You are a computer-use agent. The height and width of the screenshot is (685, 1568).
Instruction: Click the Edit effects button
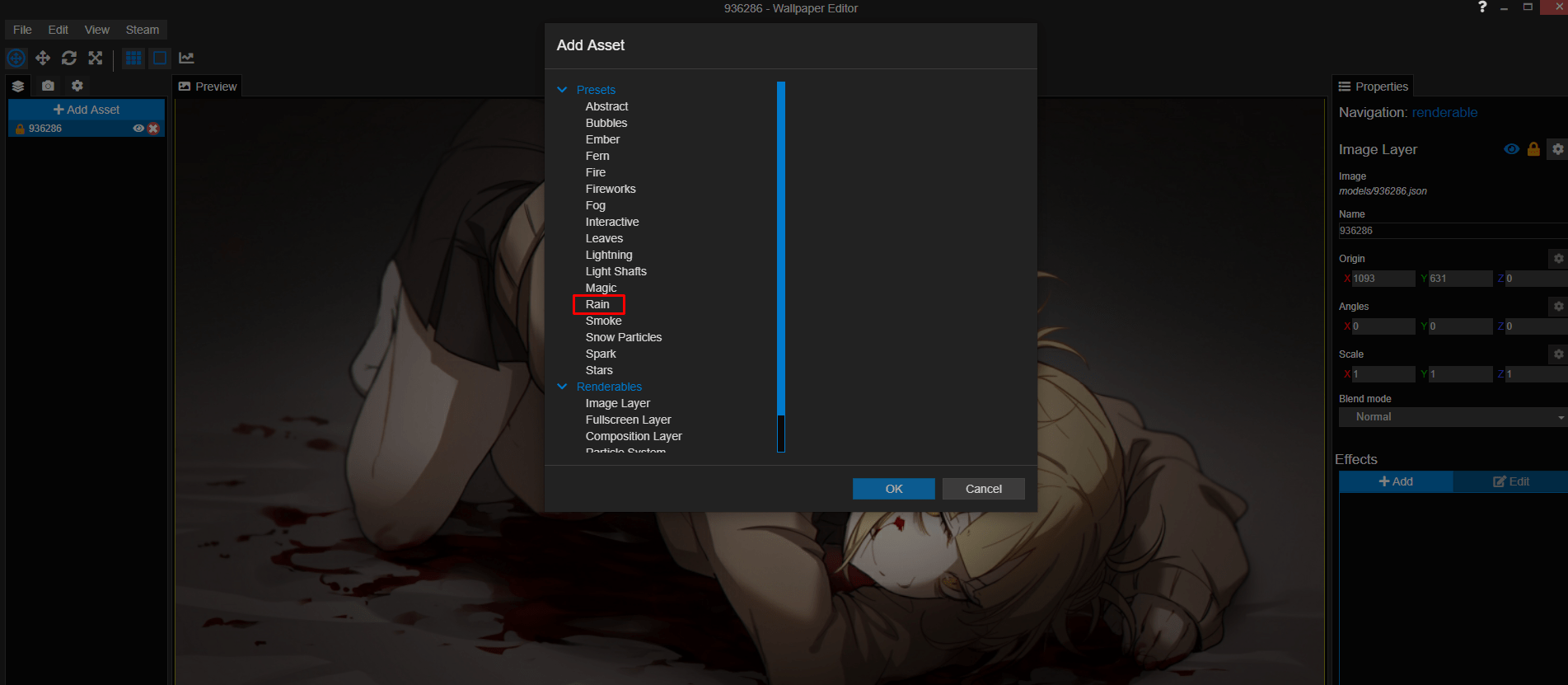click(x=1511, y=481)
